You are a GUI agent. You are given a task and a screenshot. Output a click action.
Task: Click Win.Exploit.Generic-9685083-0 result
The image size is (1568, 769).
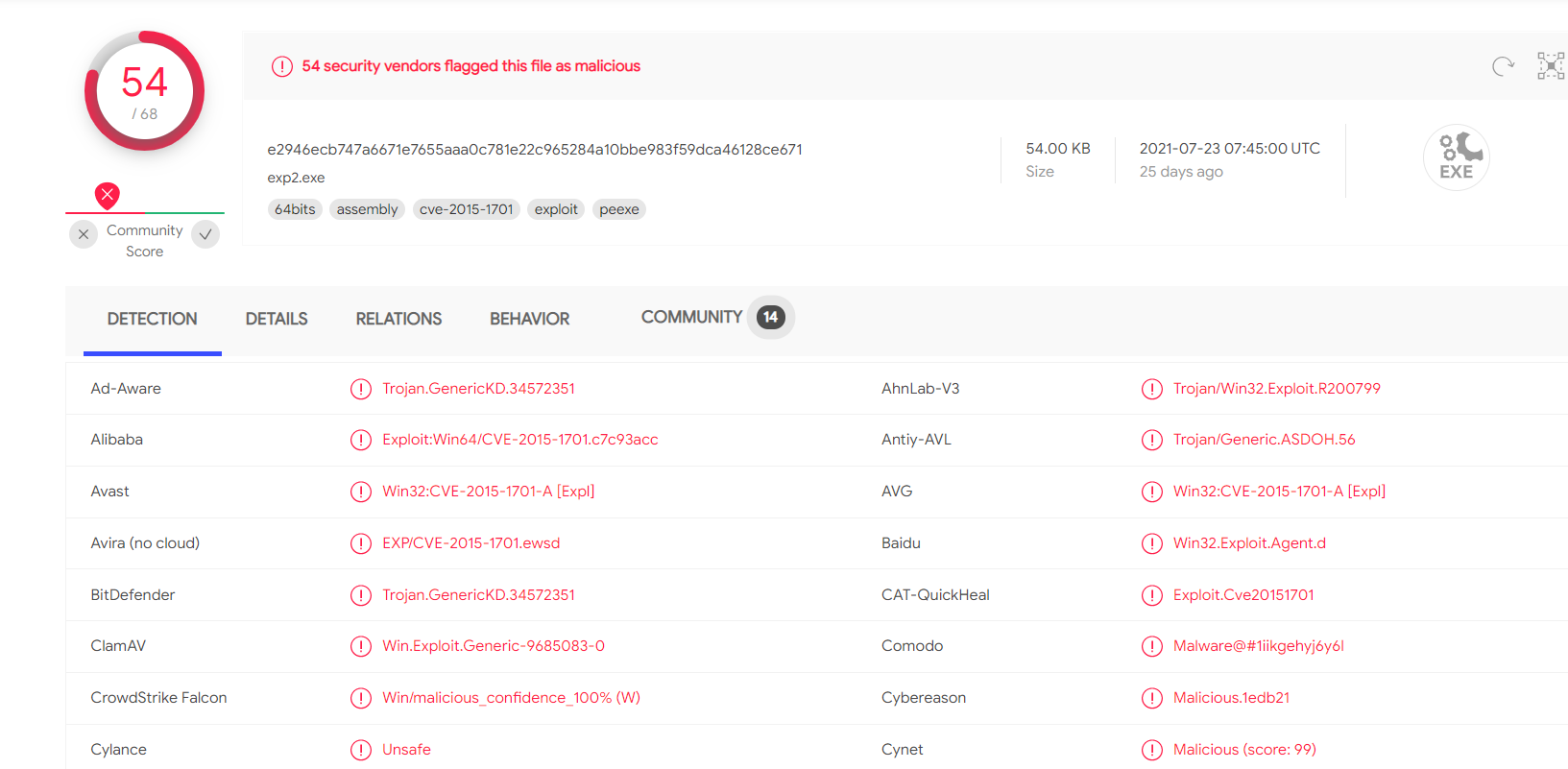coord(494,646)
